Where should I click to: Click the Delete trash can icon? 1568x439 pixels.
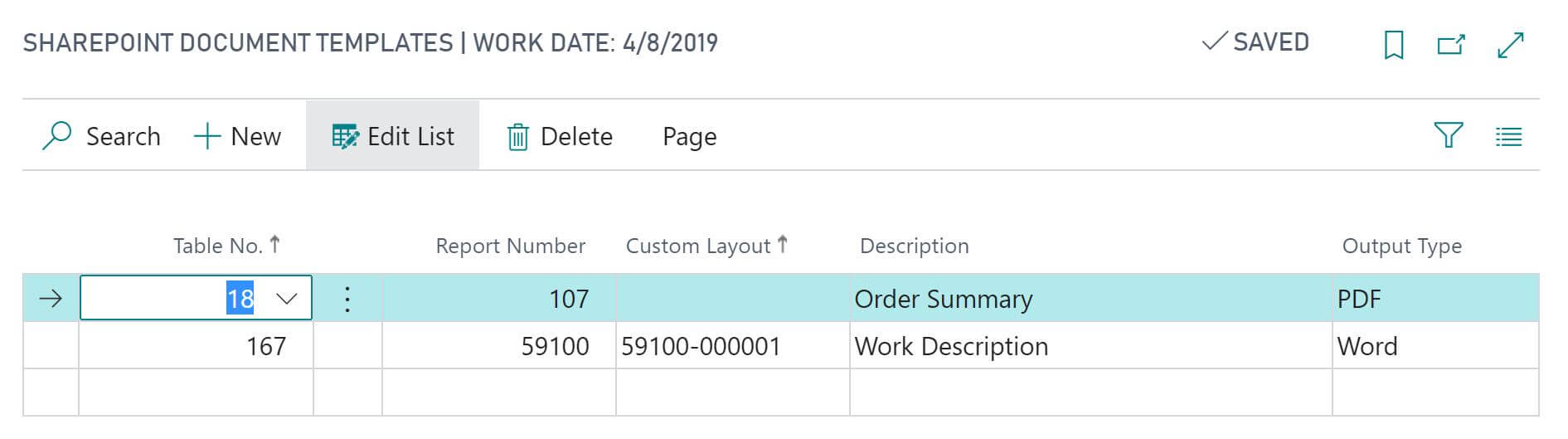coord(517,137)
